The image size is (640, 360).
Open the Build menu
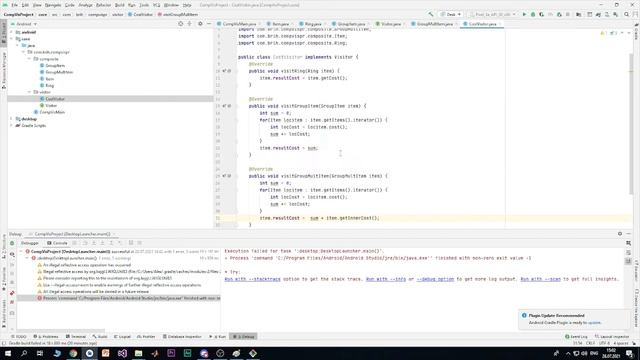(x=119, y=5)
